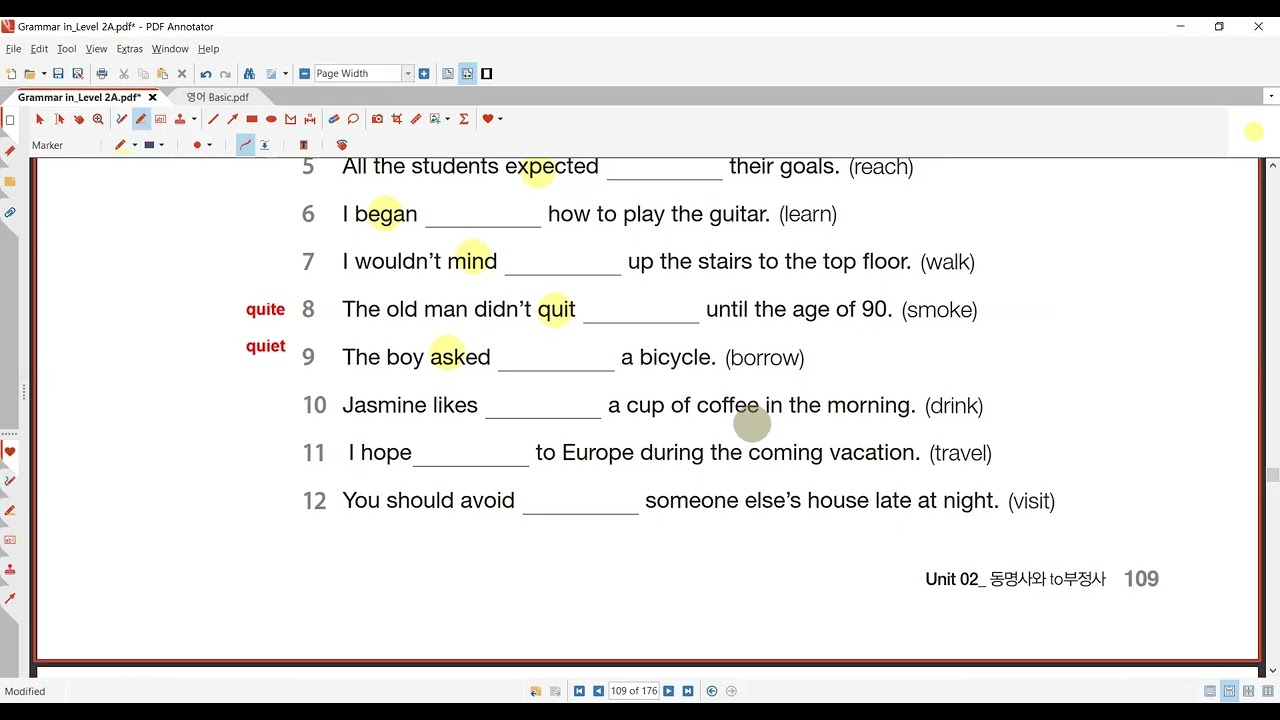Go to the previous page
The height and width of the screenshot is (720, 1280).
click(x=598, y=691)
